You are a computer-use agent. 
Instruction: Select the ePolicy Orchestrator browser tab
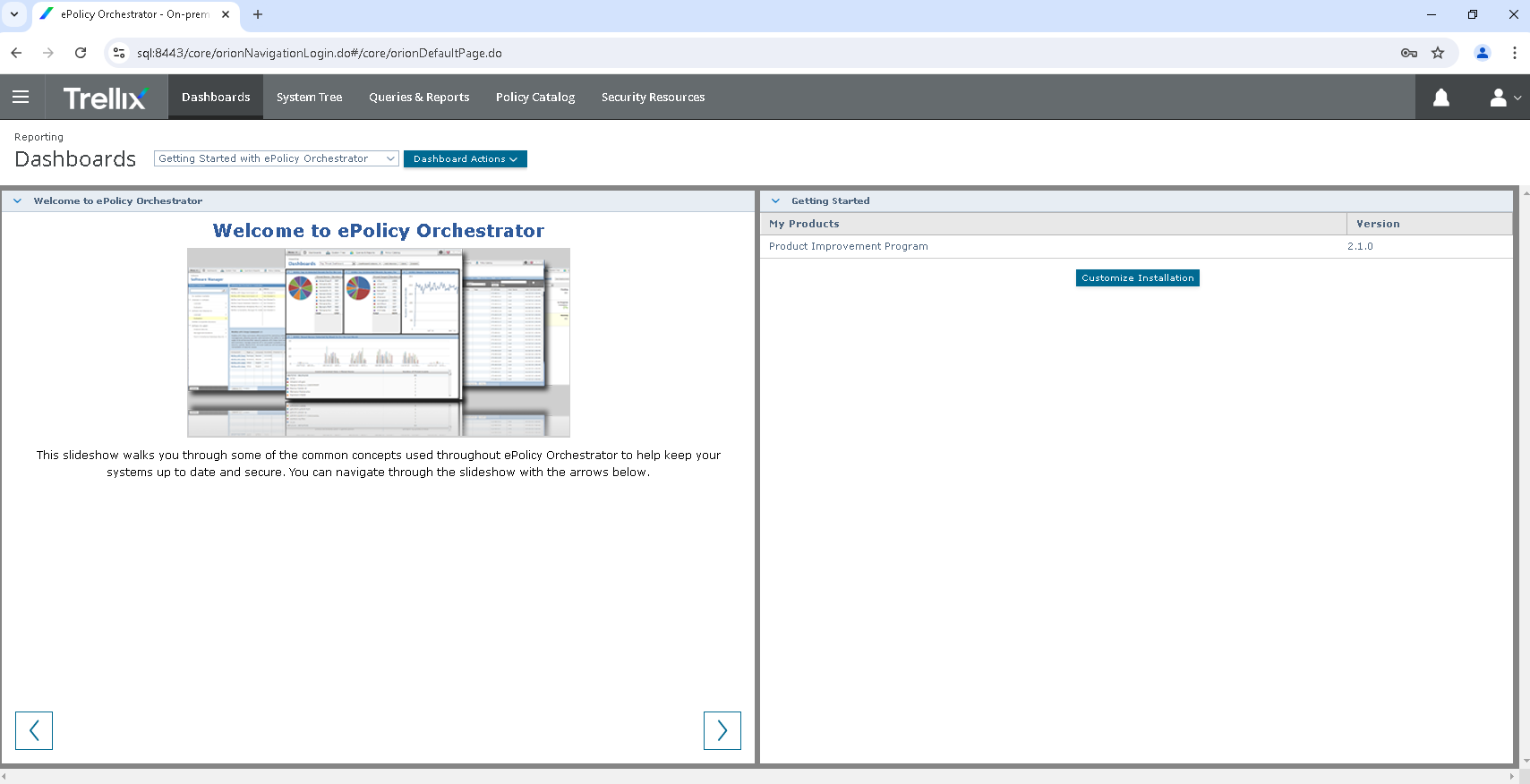pyautogui.click(x=134, y=14)
